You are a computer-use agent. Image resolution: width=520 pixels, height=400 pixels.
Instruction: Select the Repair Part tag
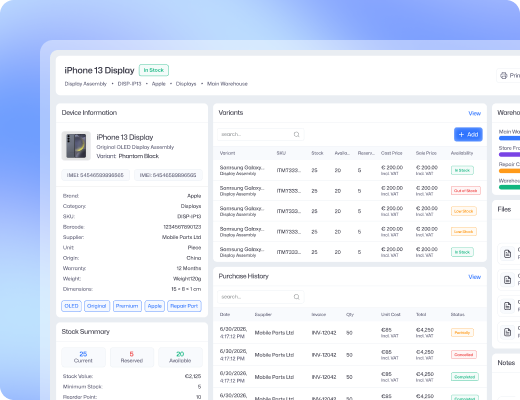coord(184,306)
